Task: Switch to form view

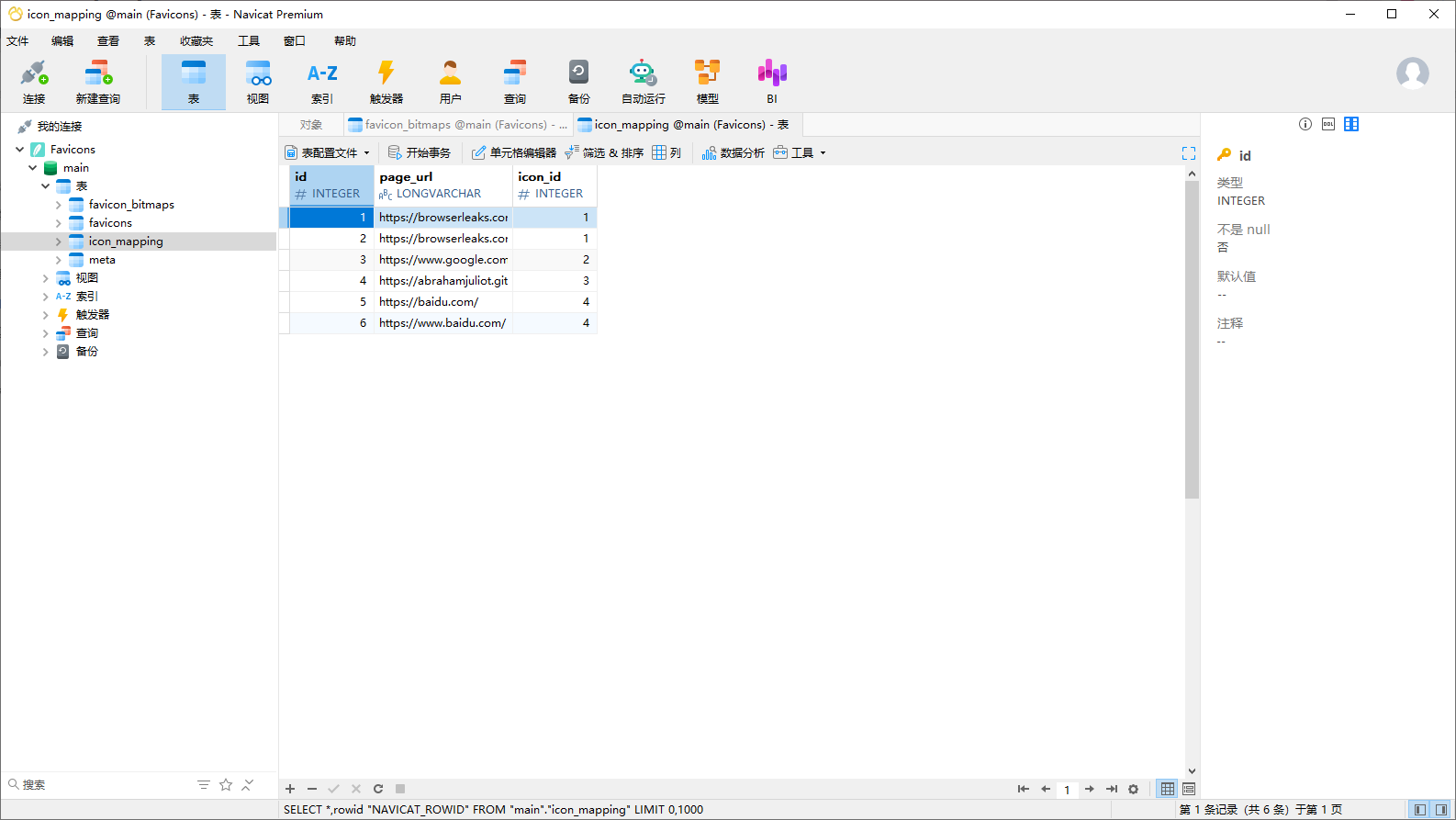Action: point(1189,789)
